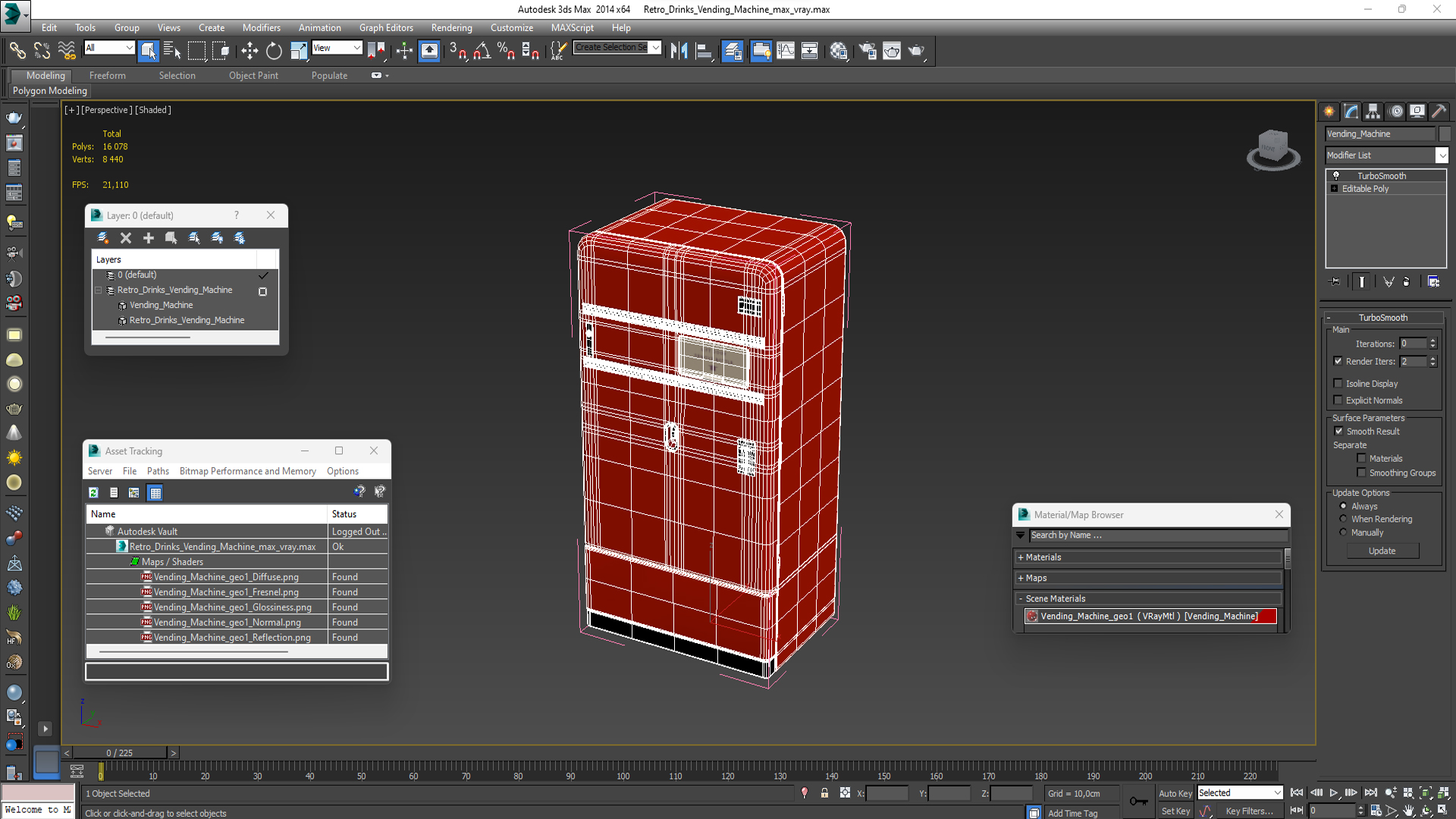
Task: Switch to Object Paint ribbon tab
Action: (253, 76)
